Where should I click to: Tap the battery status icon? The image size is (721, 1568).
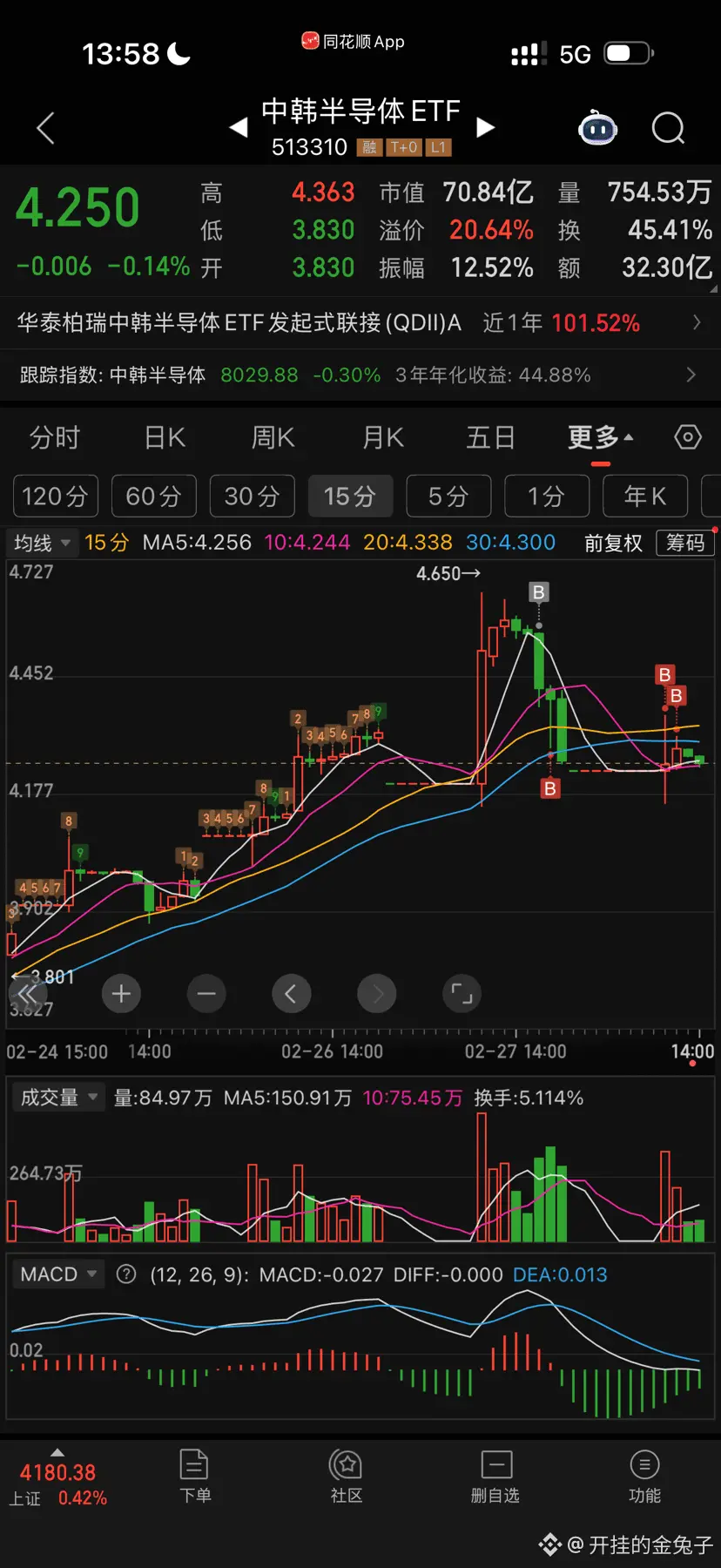pyautogui.click(x=629, y=53)
